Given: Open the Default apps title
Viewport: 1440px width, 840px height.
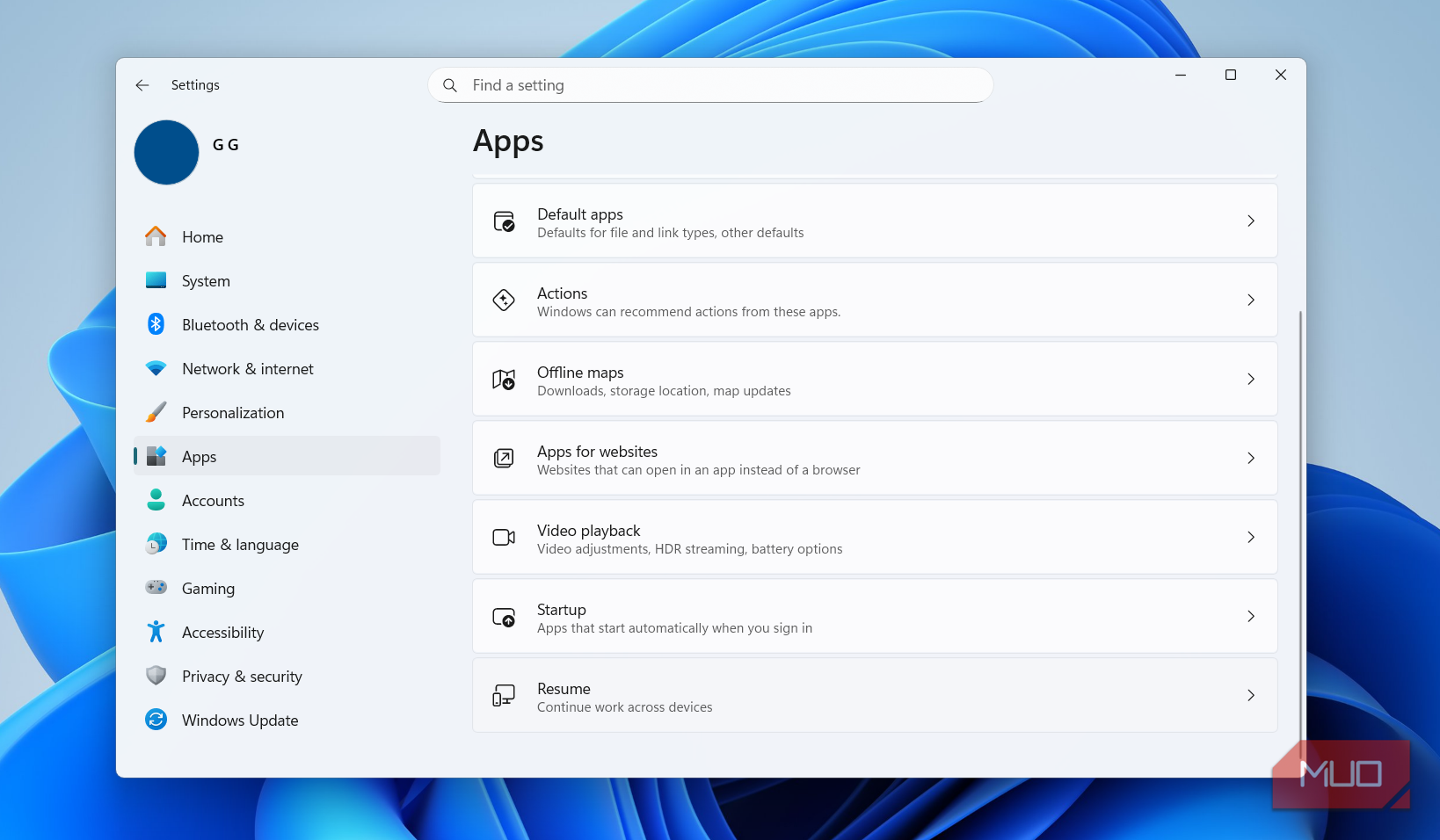Looking at the screenshot, I should (x=580, y=214).
